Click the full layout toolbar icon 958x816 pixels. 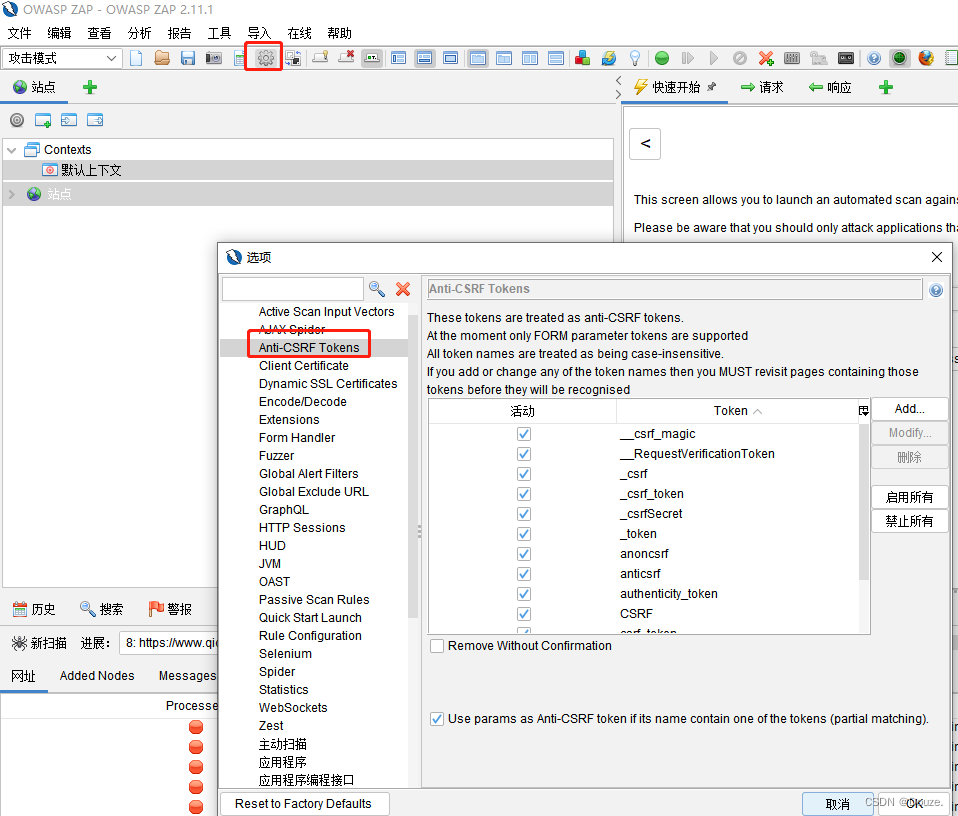450,58
